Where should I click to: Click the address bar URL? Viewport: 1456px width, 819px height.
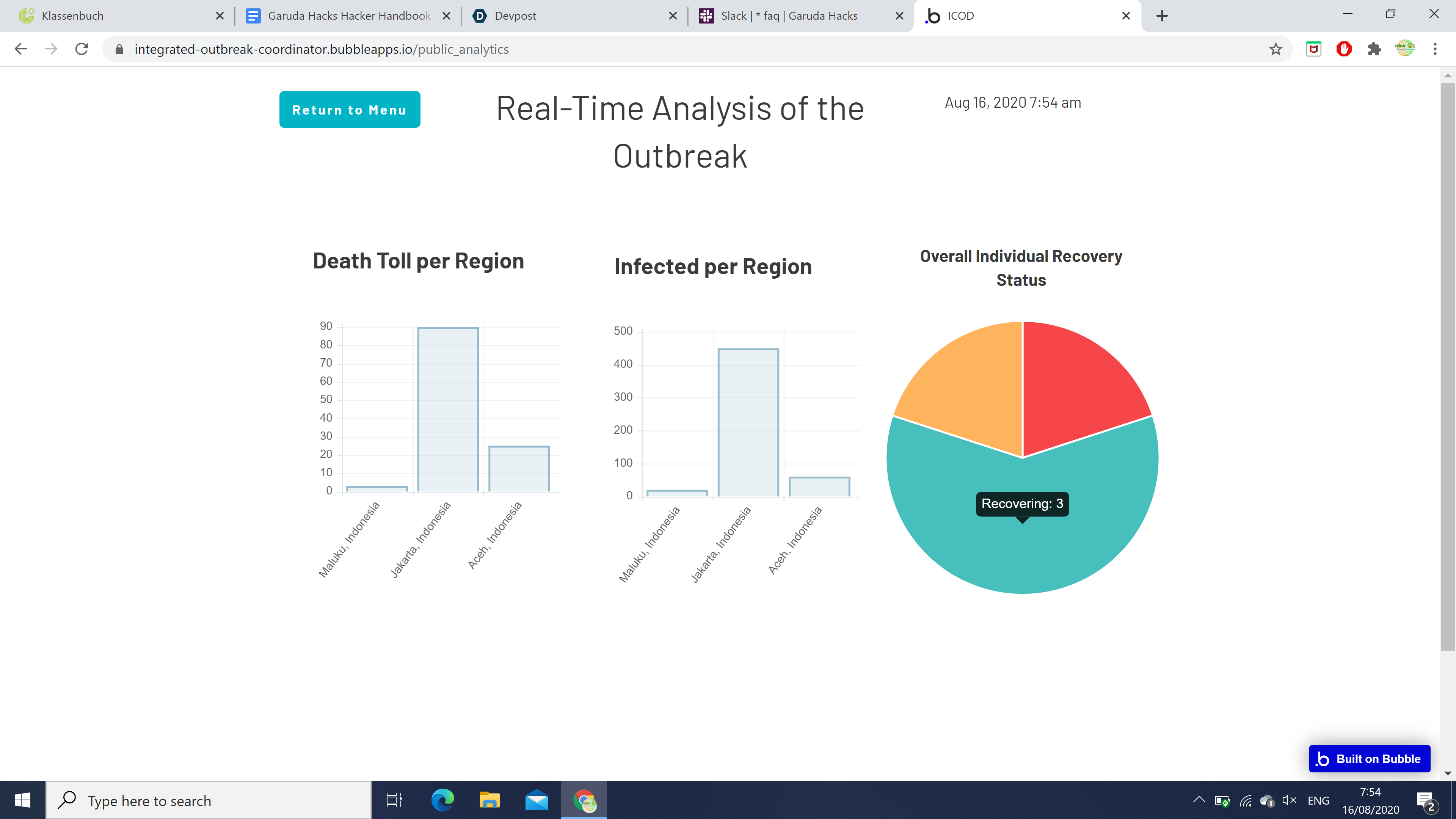321,49
